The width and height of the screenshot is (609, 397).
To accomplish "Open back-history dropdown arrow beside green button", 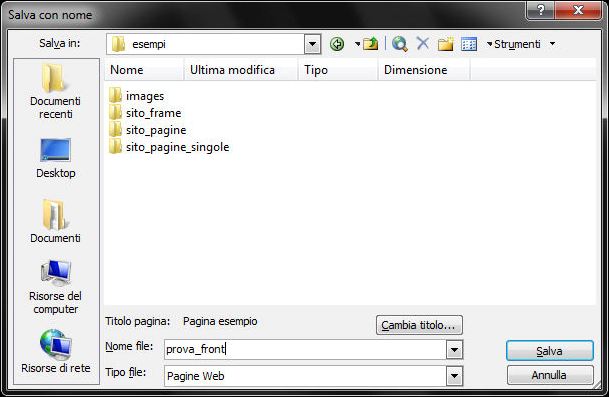I will [357, 44].
